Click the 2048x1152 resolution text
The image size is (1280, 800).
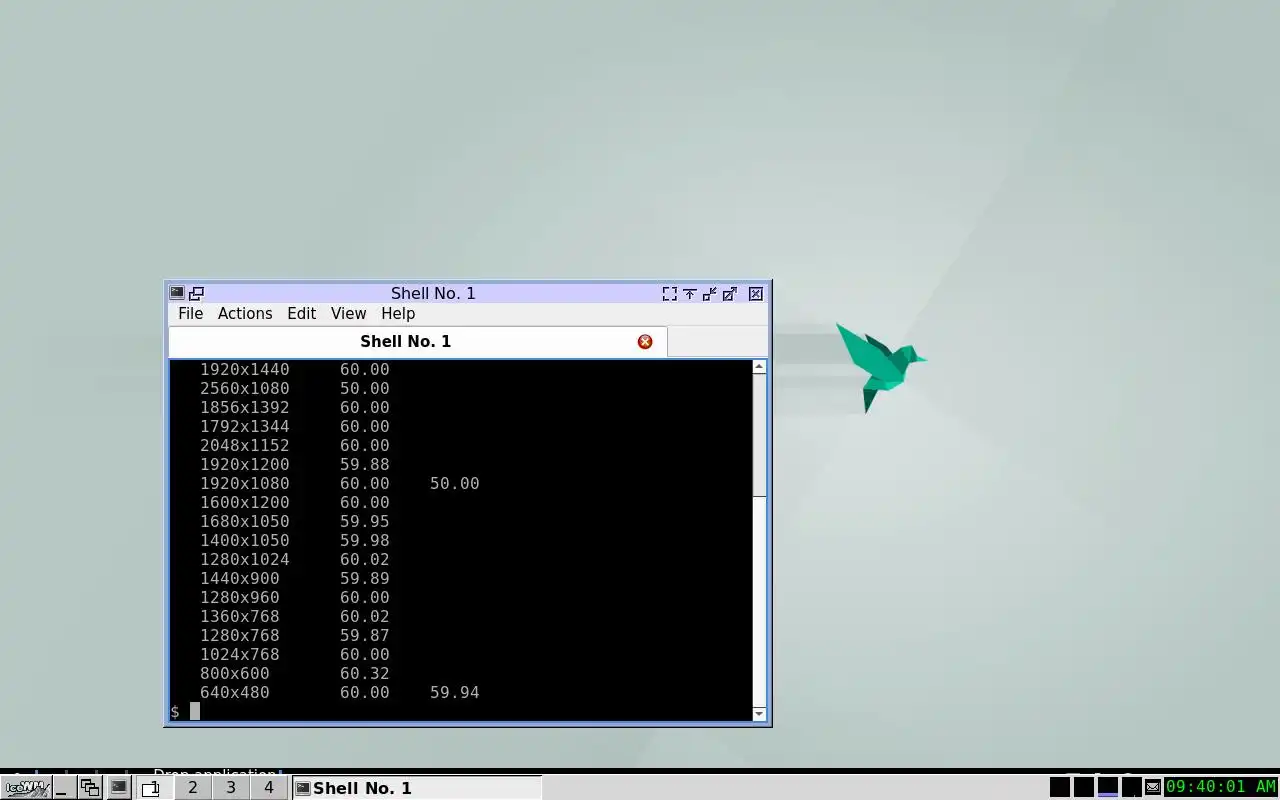[x=245, y=446]
